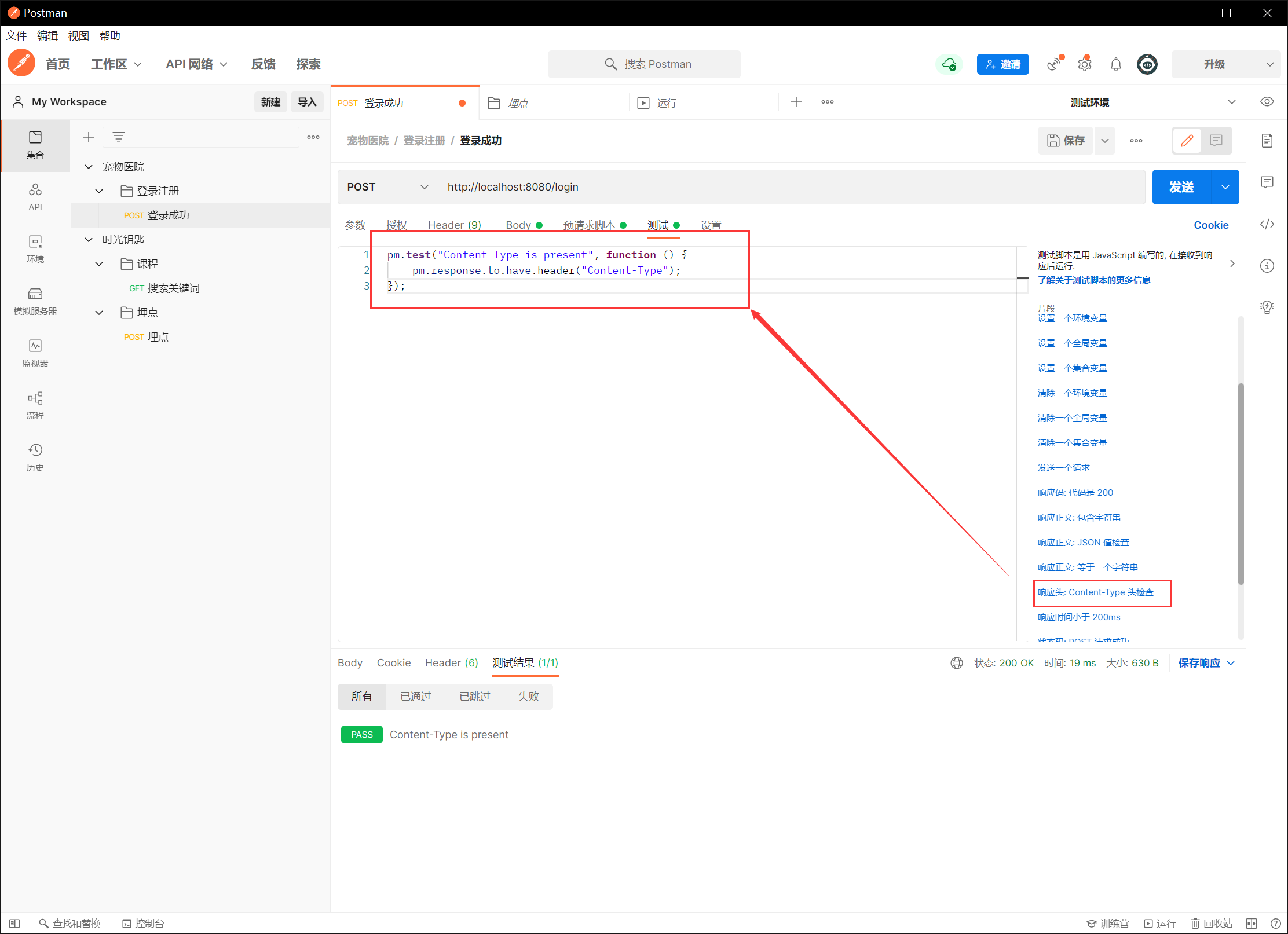Click the 发送 send button

(x=1181, y=187)
